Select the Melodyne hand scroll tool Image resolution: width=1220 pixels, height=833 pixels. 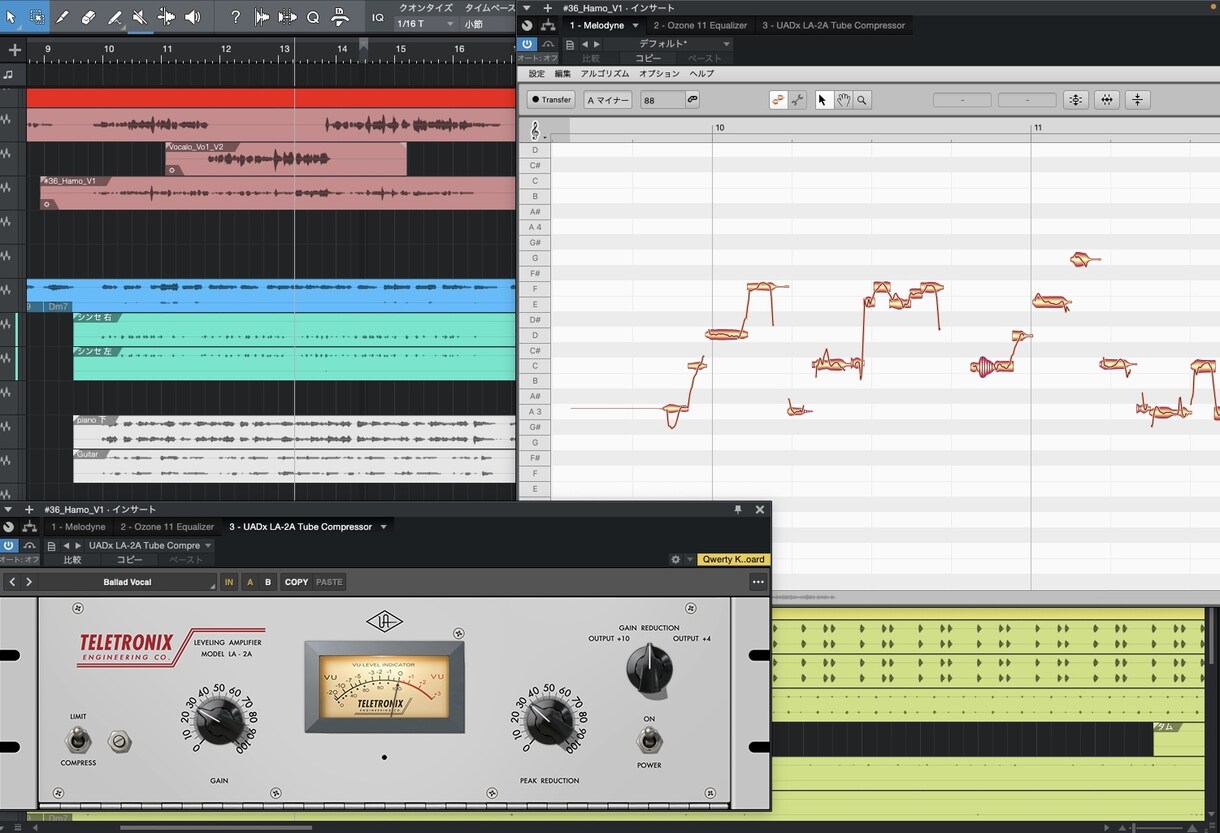[x=843, y=100]
